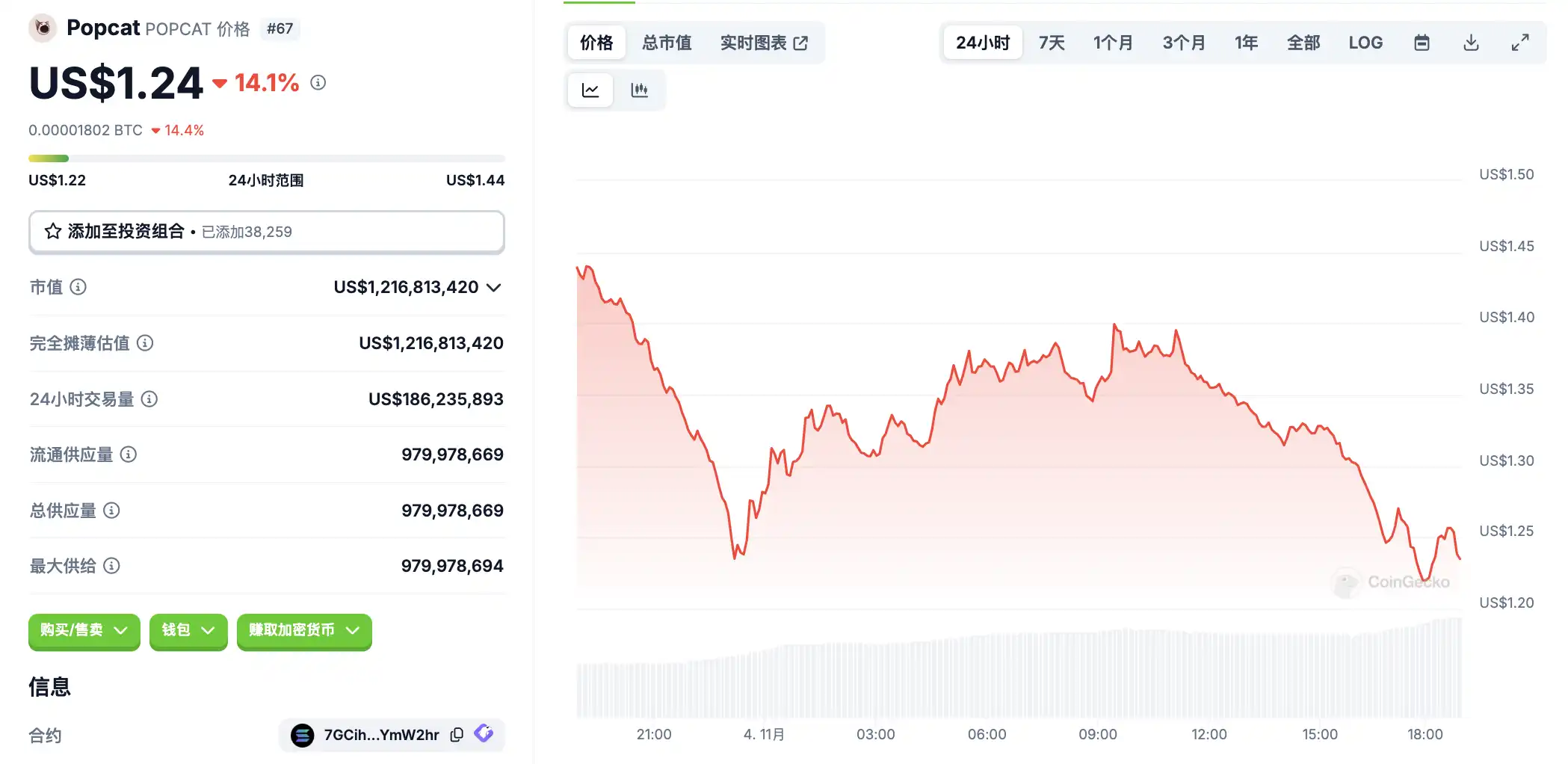
Task: Open the calendar date range picker
Action: (1422, 43)
